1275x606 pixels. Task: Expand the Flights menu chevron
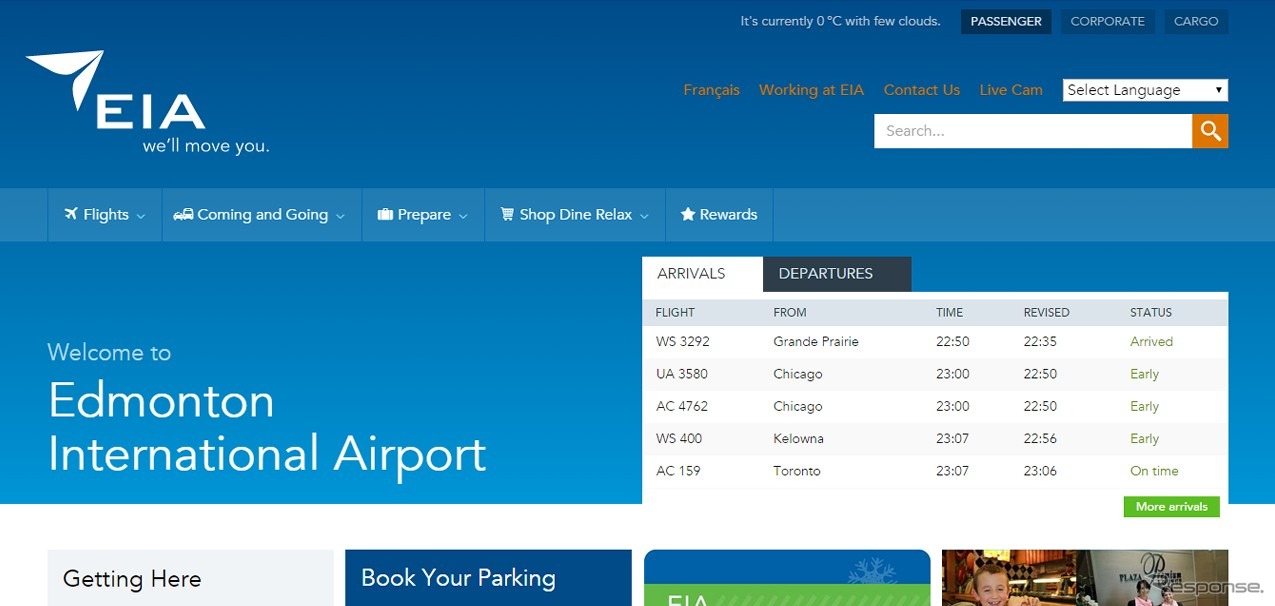click(141, 216)
